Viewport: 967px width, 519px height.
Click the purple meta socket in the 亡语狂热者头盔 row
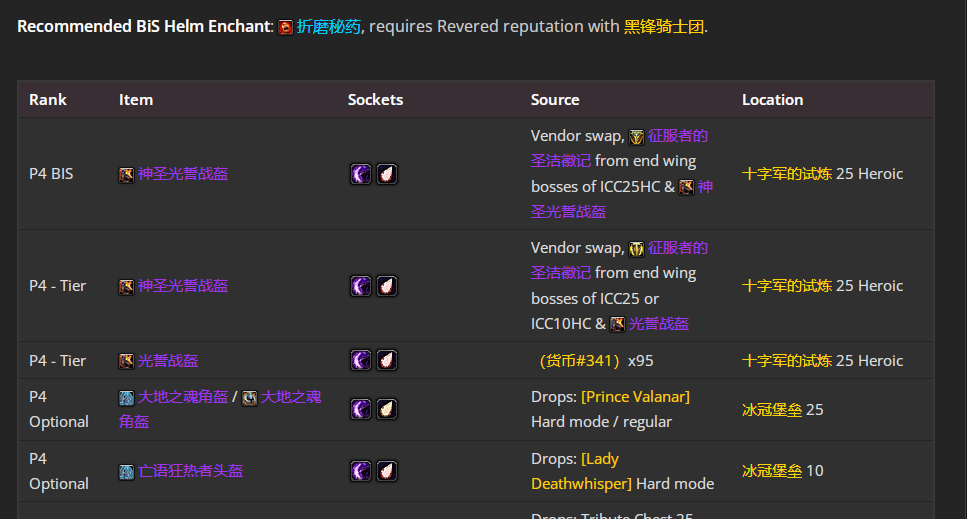361,471
